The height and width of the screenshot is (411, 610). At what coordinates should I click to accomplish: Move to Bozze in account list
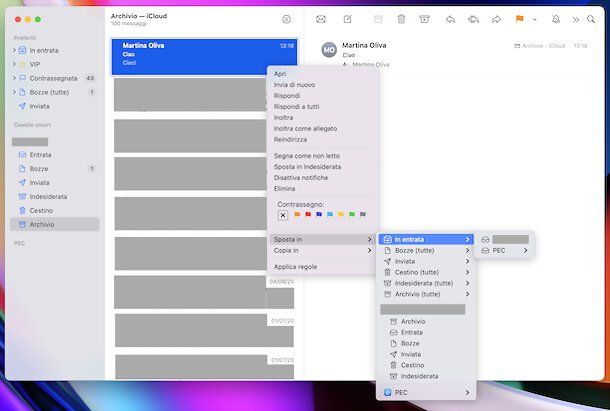tap(426, 343)
